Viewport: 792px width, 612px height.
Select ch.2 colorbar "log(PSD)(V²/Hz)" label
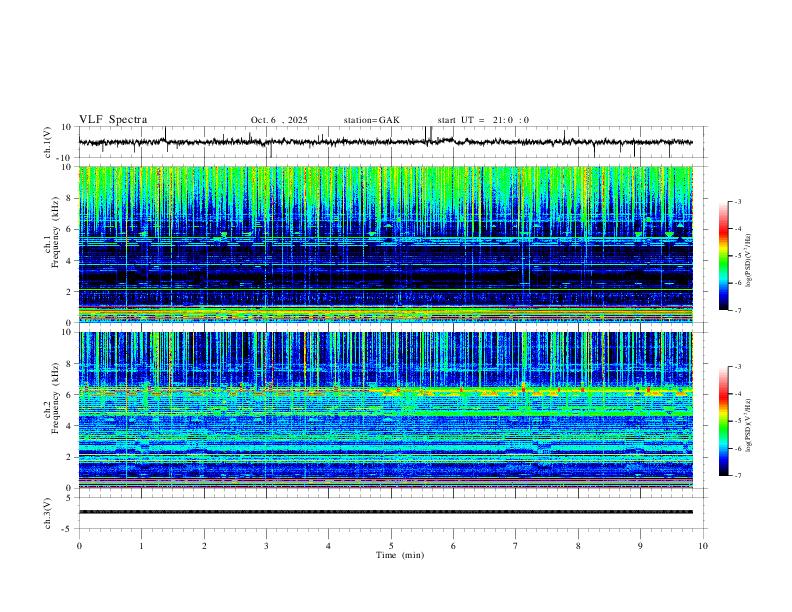749,425
